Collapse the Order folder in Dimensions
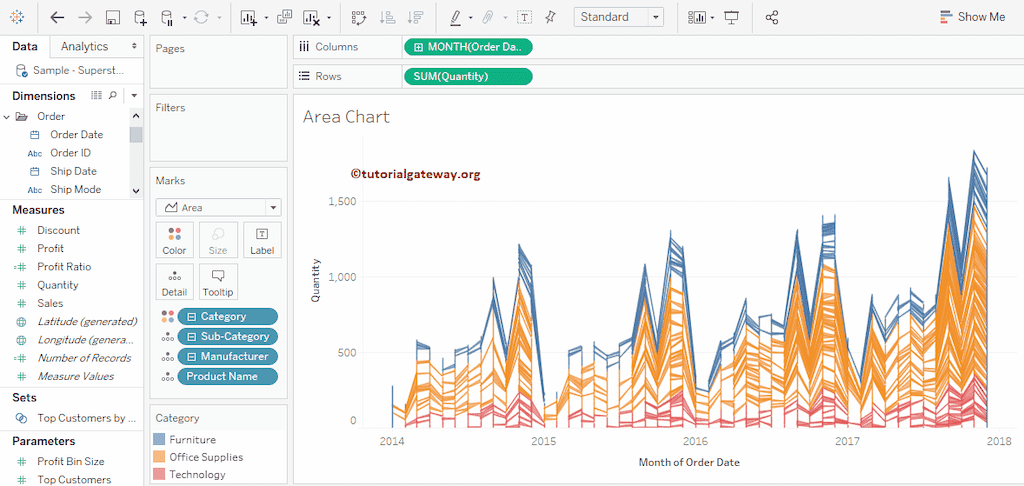 point(7,116)
